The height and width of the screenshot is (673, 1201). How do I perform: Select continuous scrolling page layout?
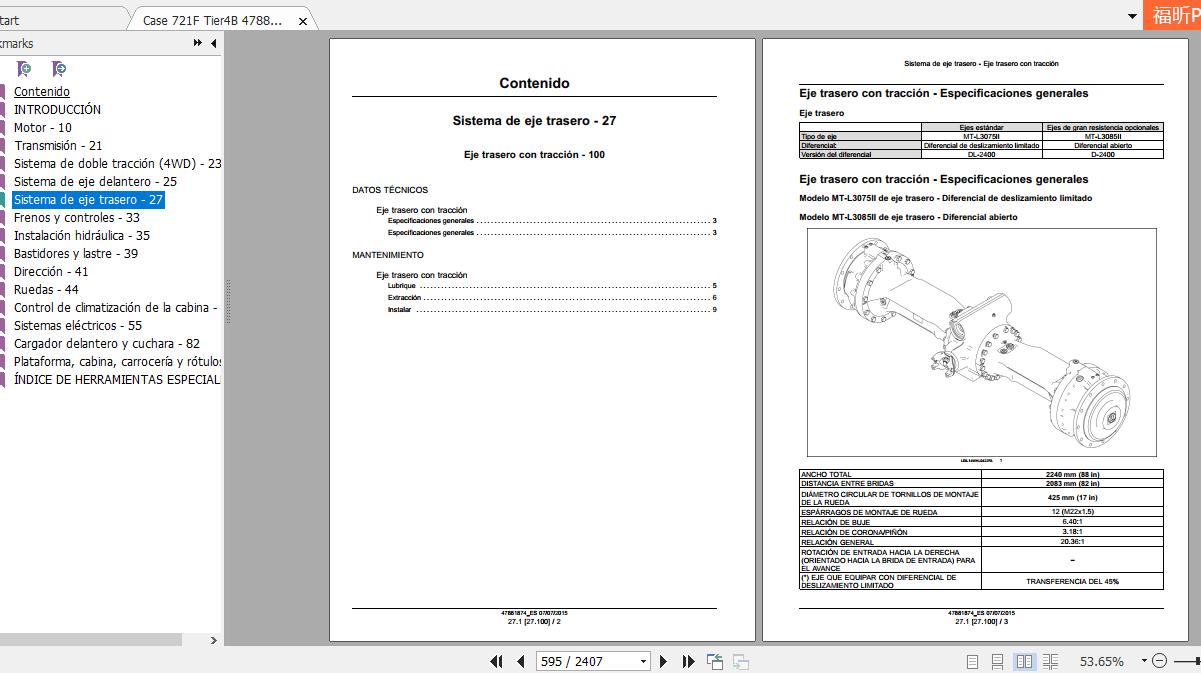[997, 660]
